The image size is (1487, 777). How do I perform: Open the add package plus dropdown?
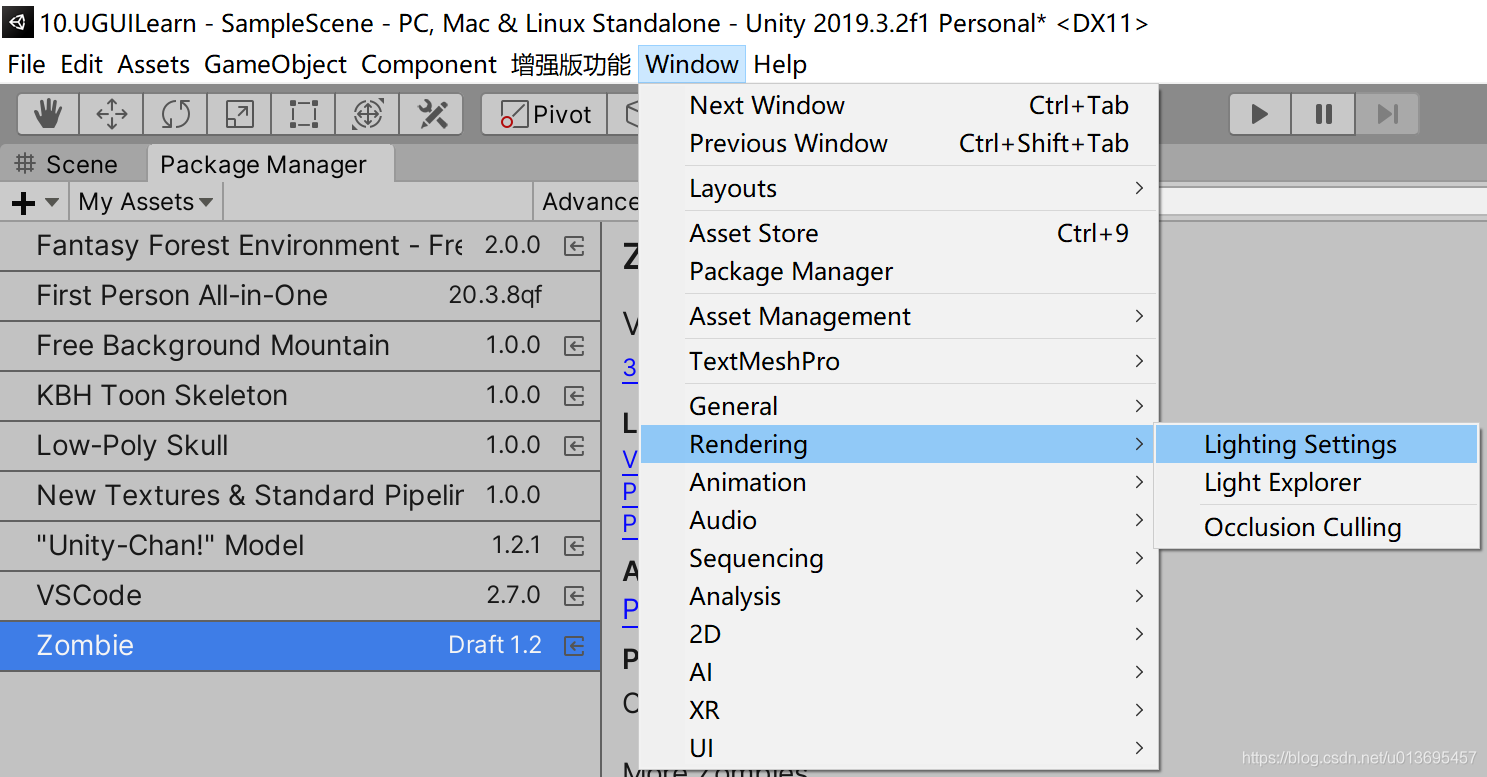click(x=35, y=202)
